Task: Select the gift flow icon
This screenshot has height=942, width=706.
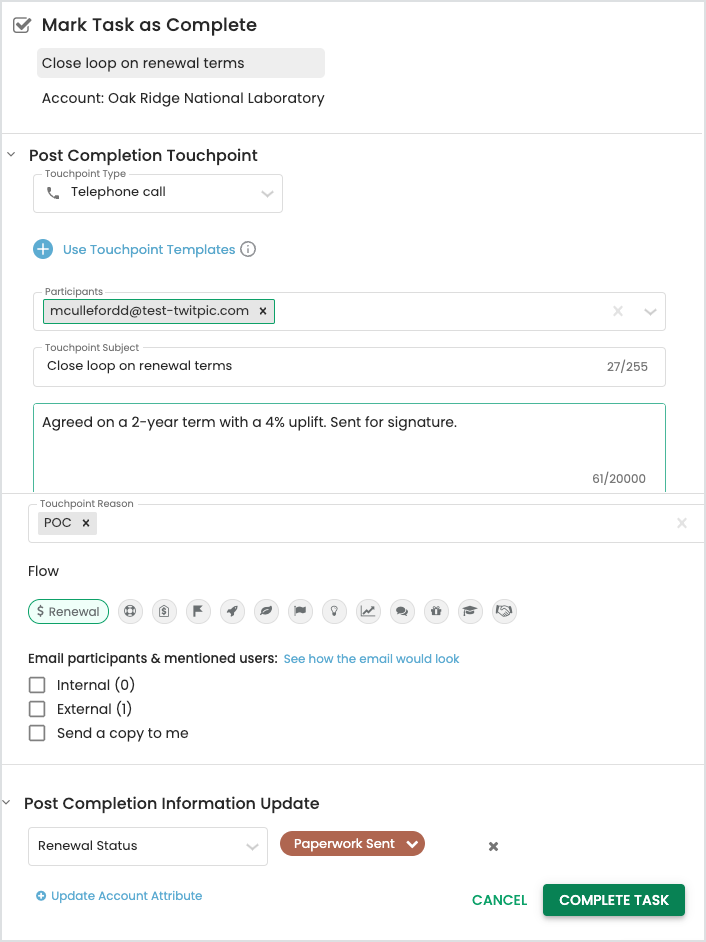Action: tap(436, 612)
